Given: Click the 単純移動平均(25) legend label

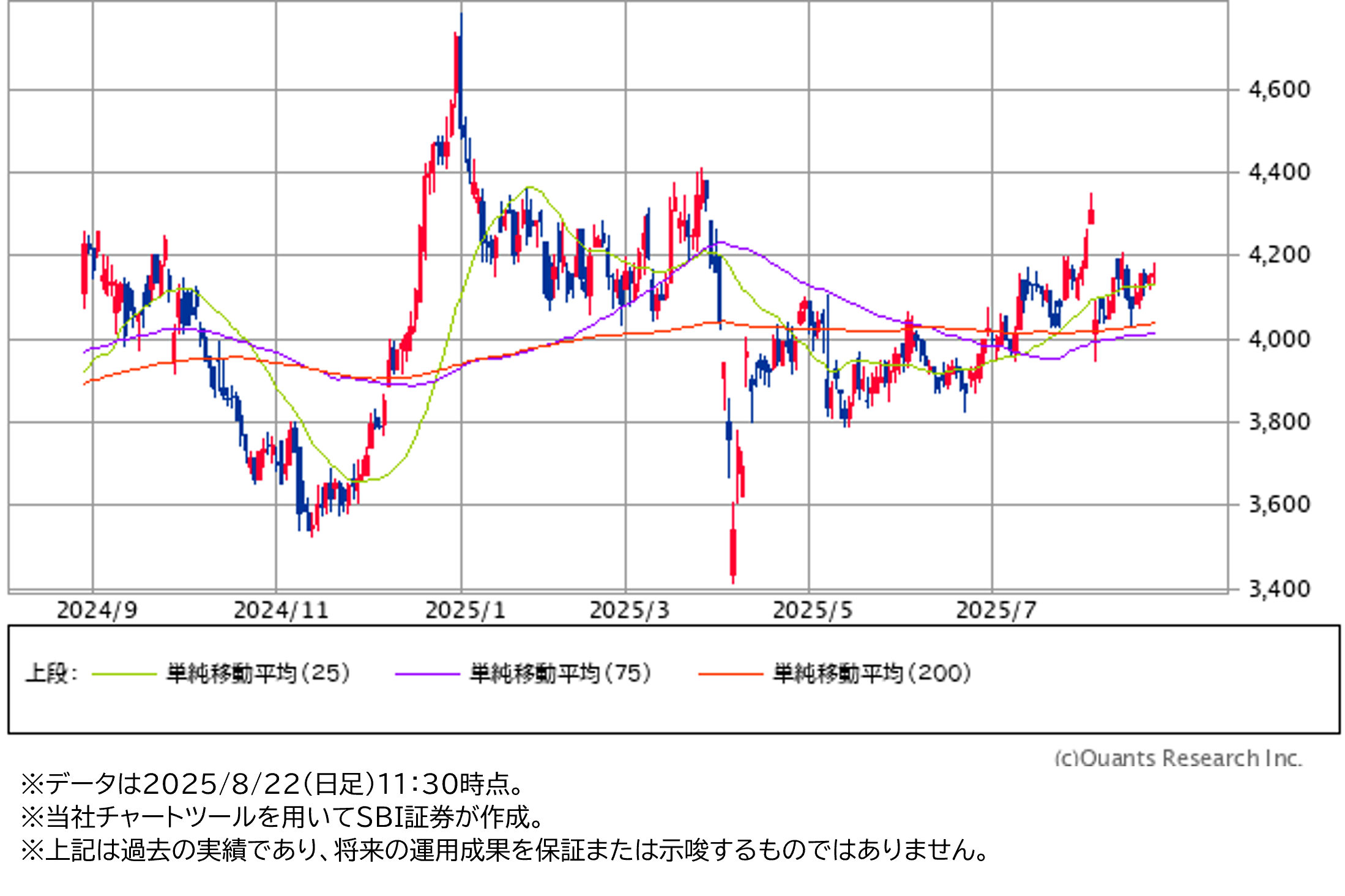Looking at the screenshot, I should tap(258, 673).
